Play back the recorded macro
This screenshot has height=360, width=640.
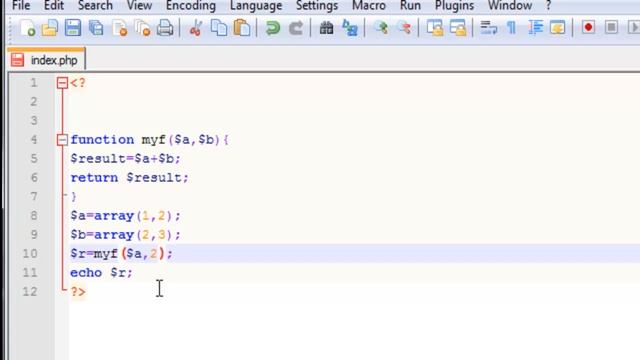coord(633,28)
